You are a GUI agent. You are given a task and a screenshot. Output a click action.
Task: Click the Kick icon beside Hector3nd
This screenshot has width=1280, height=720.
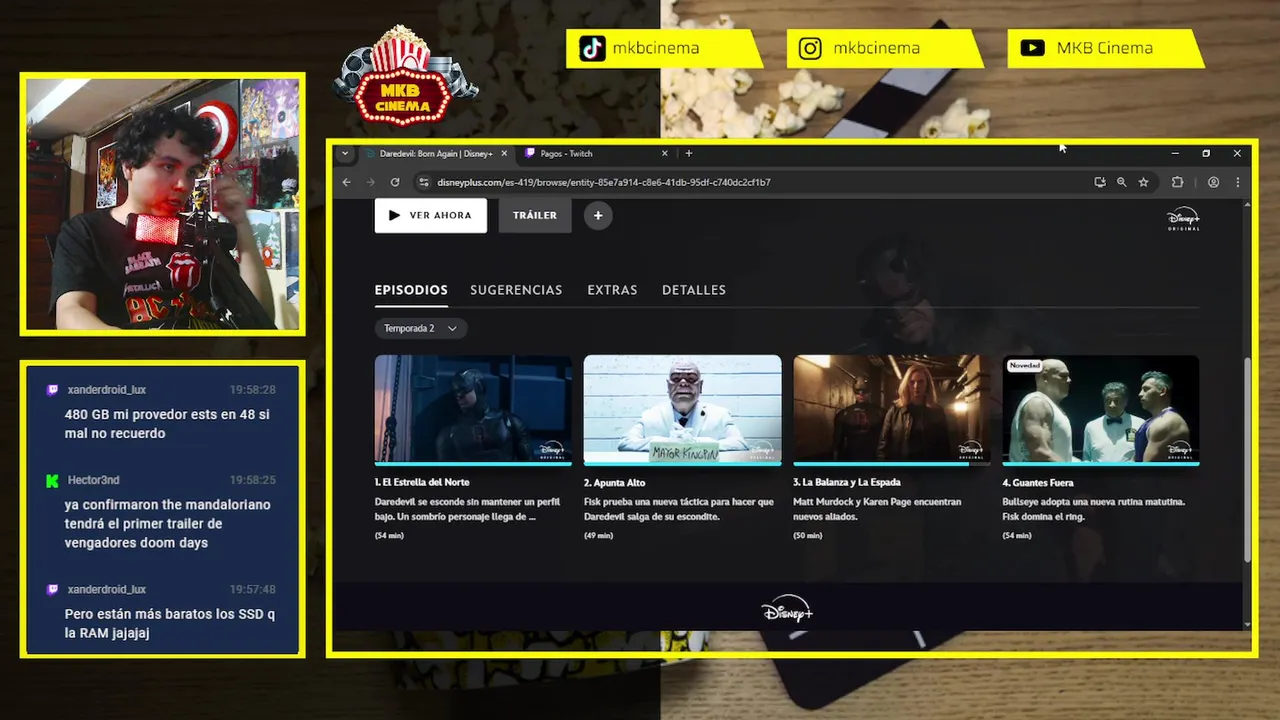52,480
